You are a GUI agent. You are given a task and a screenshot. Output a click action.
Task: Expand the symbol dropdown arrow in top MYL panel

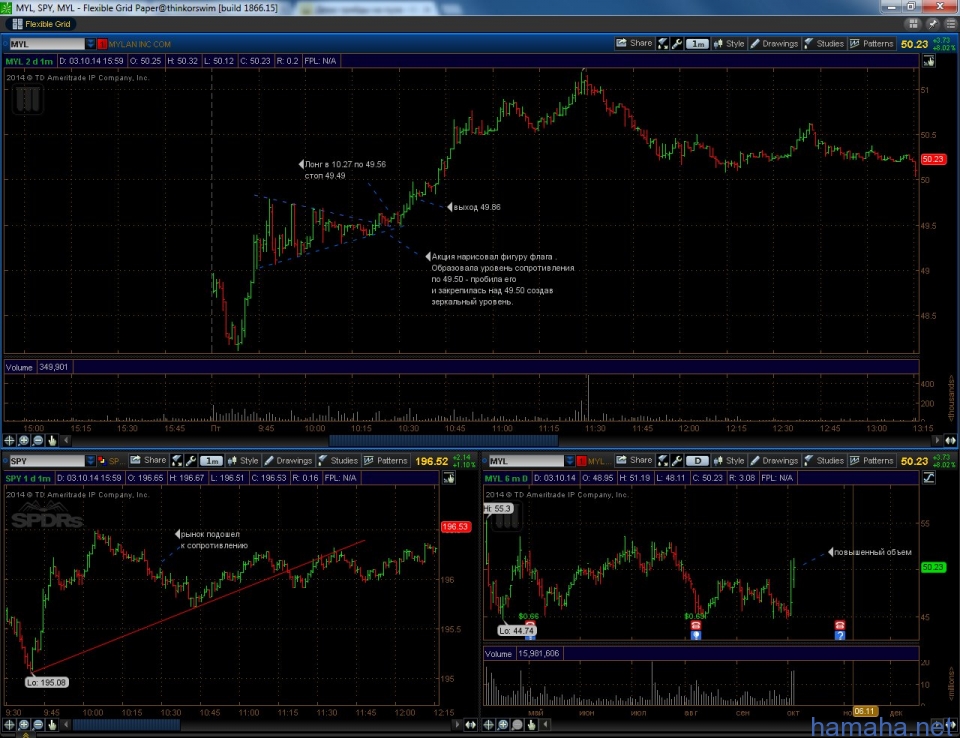pyautogui.click(x=90, y=44)
